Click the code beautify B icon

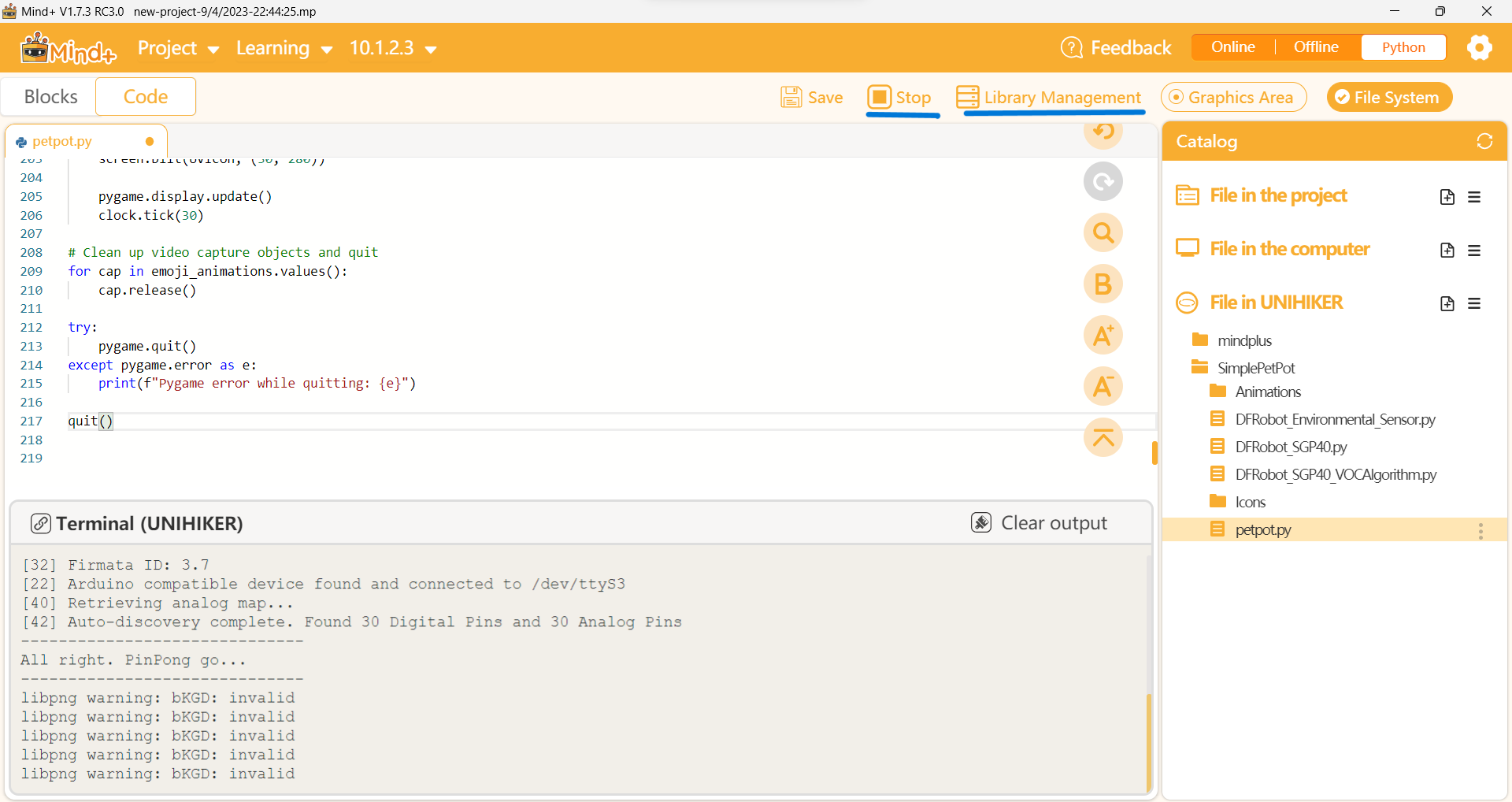click(1102, 284)
